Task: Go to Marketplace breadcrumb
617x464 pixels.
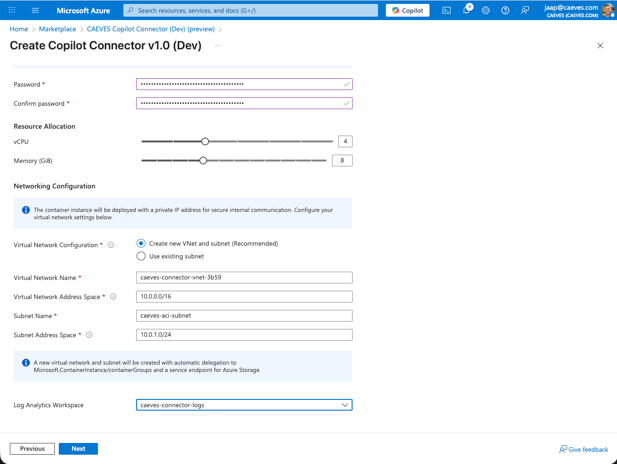Action: point(57,29)
